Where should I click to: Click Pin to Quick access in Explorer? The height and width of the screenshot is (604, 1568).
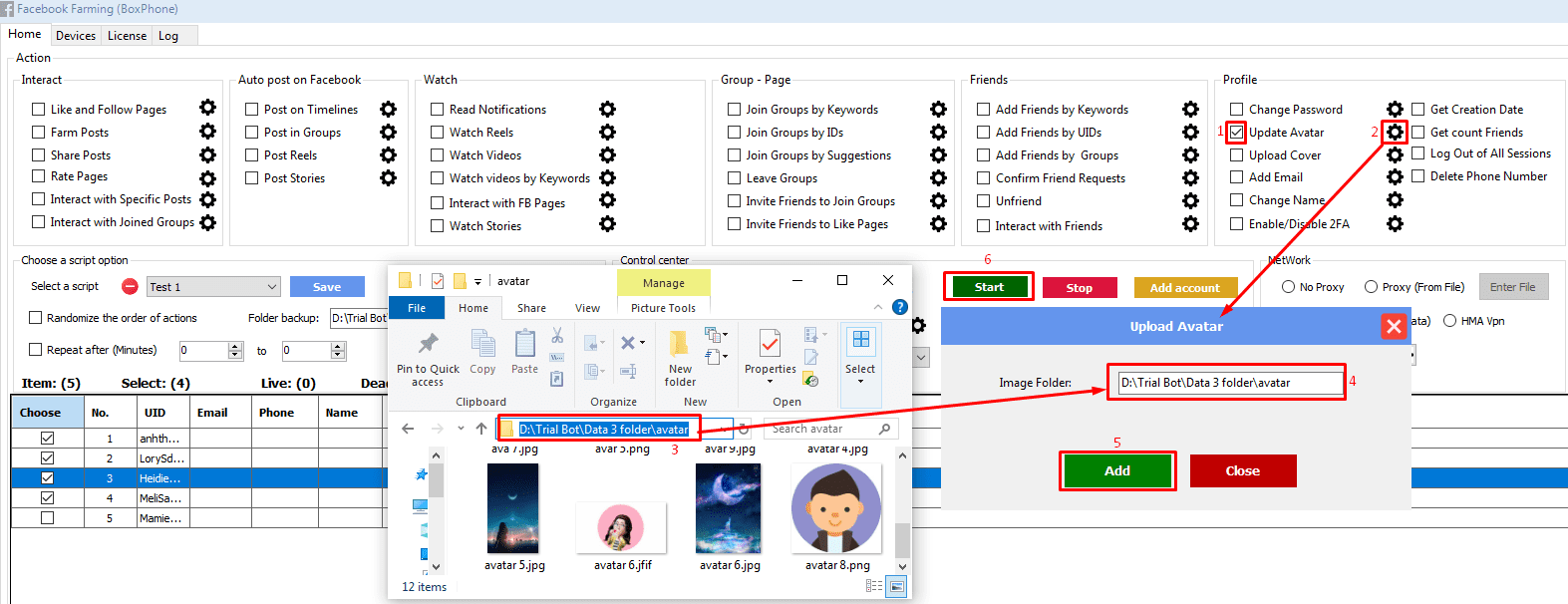[428, 359]
